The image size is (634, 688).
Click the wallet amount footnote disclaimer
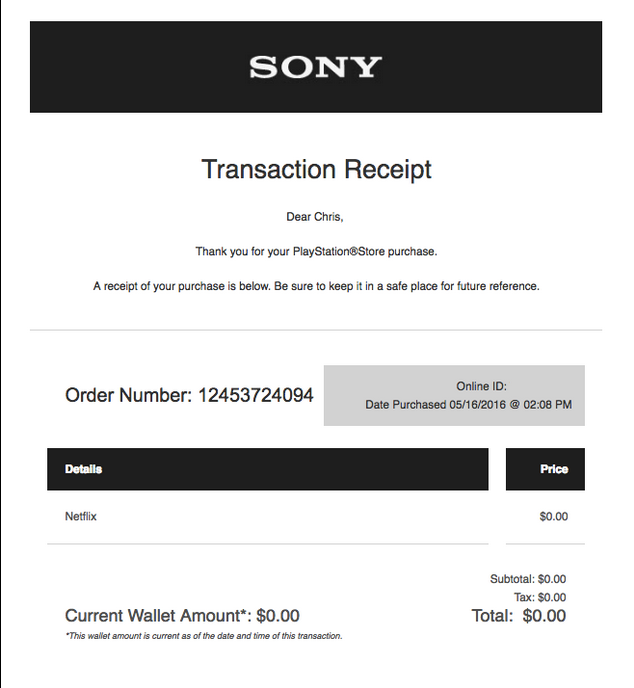203,636
